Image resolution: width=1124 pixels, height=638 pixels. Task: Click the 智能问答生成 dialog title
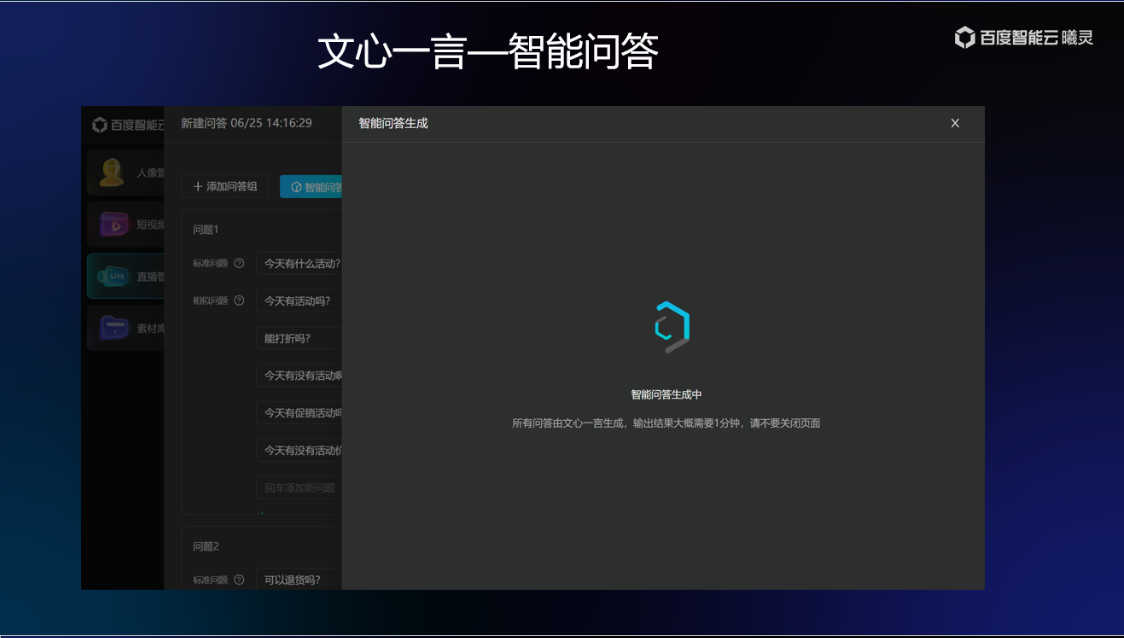click(x=393, y=123)
